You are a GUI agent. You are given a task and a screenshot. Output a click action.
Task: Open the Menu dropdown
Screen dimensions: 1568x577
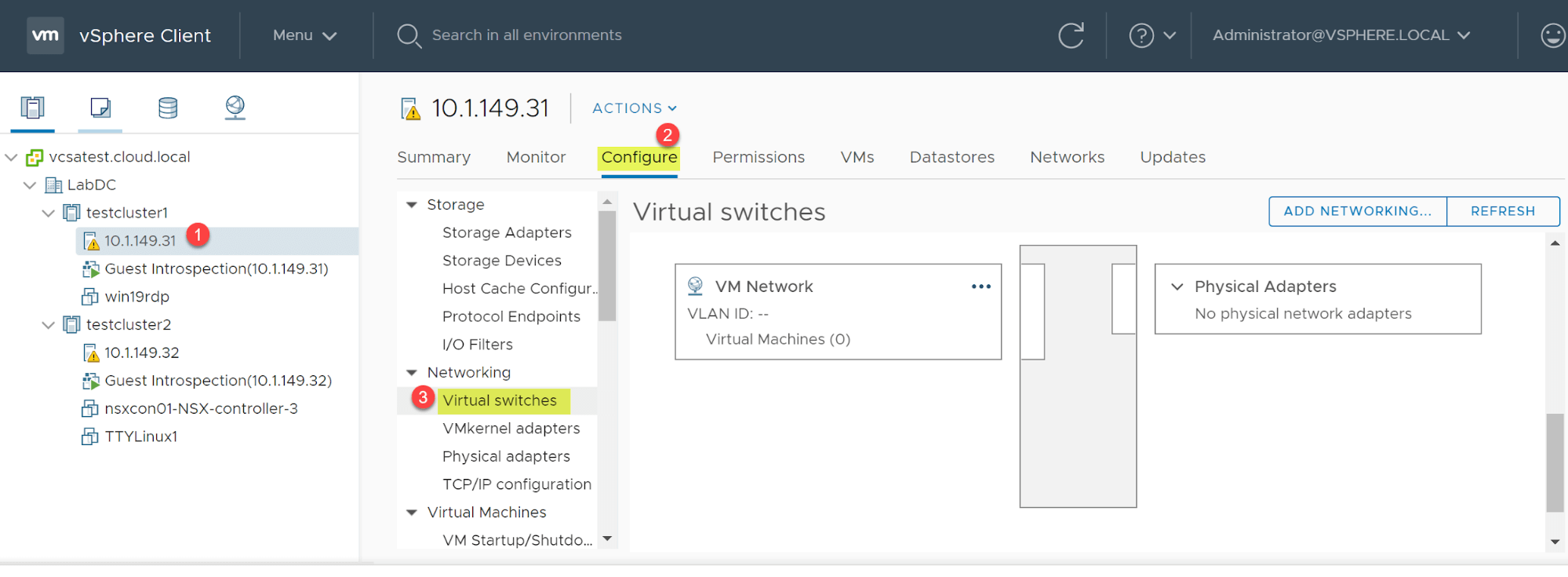304,35
